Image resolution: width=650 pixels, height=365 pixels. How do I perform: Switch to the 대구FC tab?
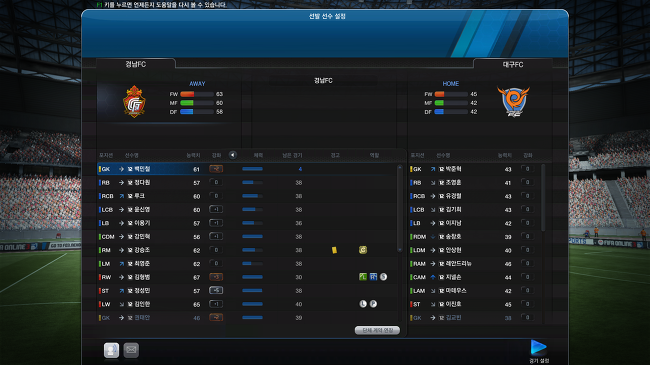pyautogui.click(x=513, y=64)
